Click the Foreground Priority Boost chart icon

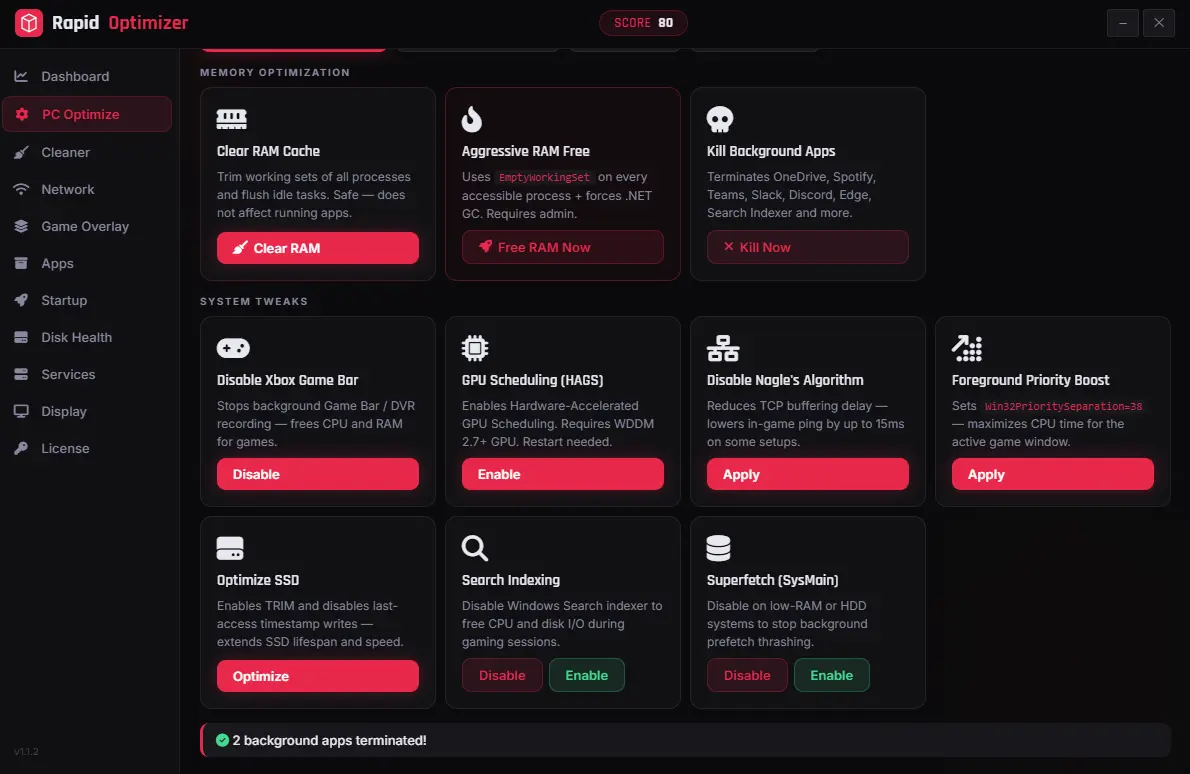(967, 348)
